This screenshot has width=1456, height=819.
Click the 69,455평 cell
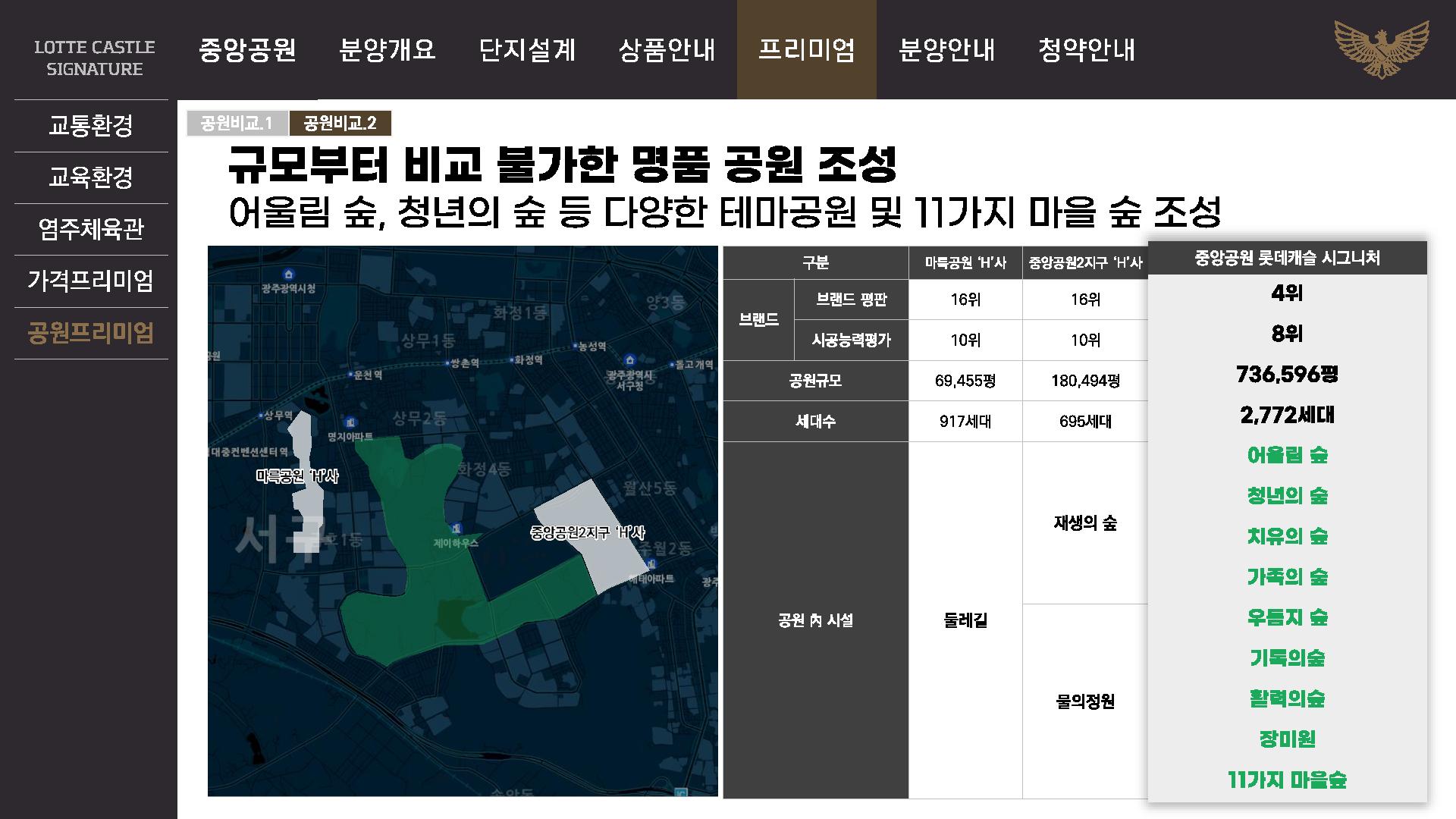point(965,381)
